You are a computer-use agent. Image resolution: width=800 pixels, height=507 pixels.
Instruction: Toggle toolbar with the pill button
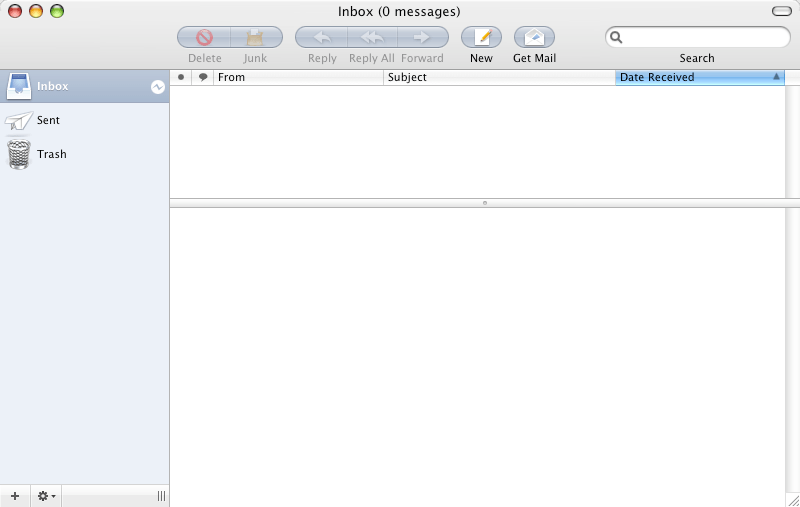click(x=781, y=11)
